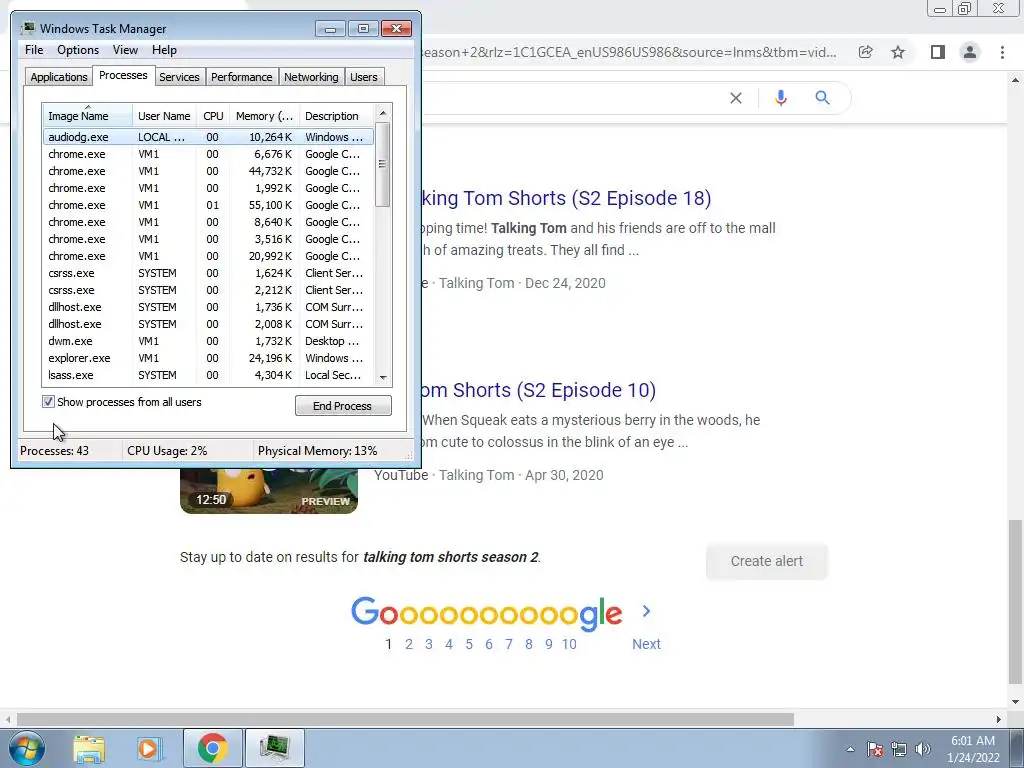Switch to the Networking tab
The image size is (1024, 768).
pyautogui.click(x=311, y=77)
